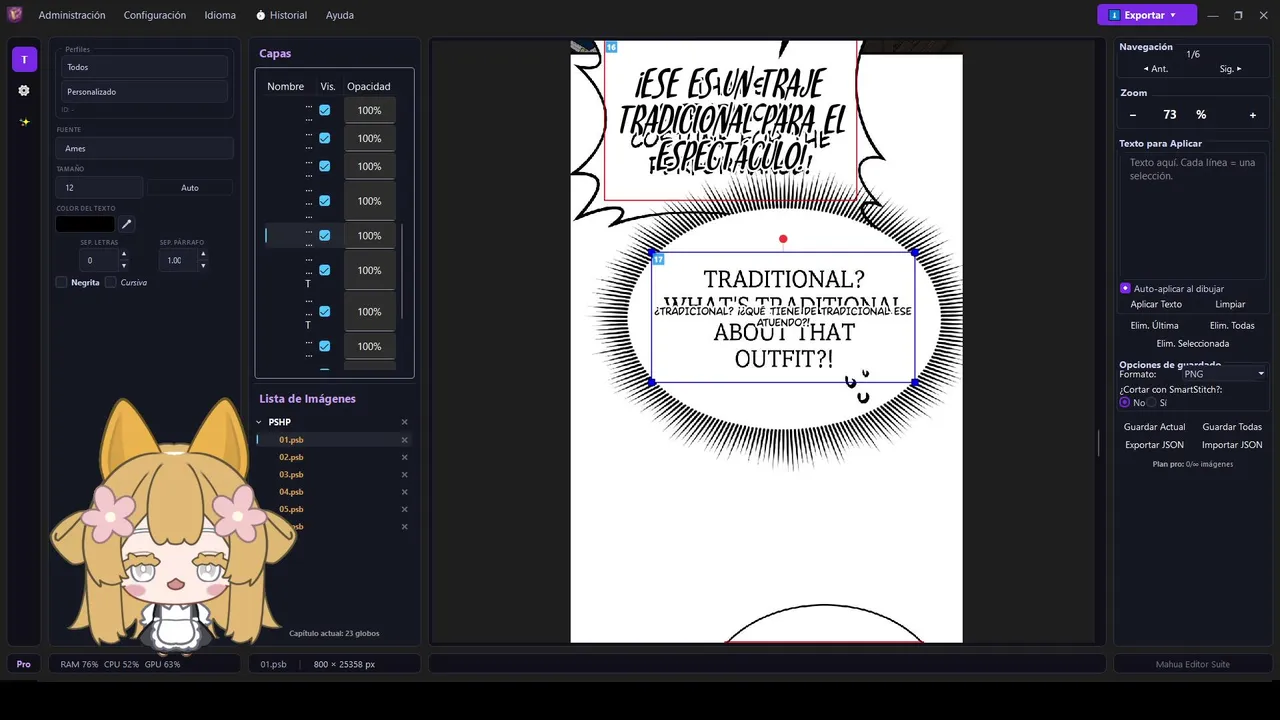1280x720 pixels.
Task: Toggle visibility of the first layer row
Action: [x=324, y=110]
